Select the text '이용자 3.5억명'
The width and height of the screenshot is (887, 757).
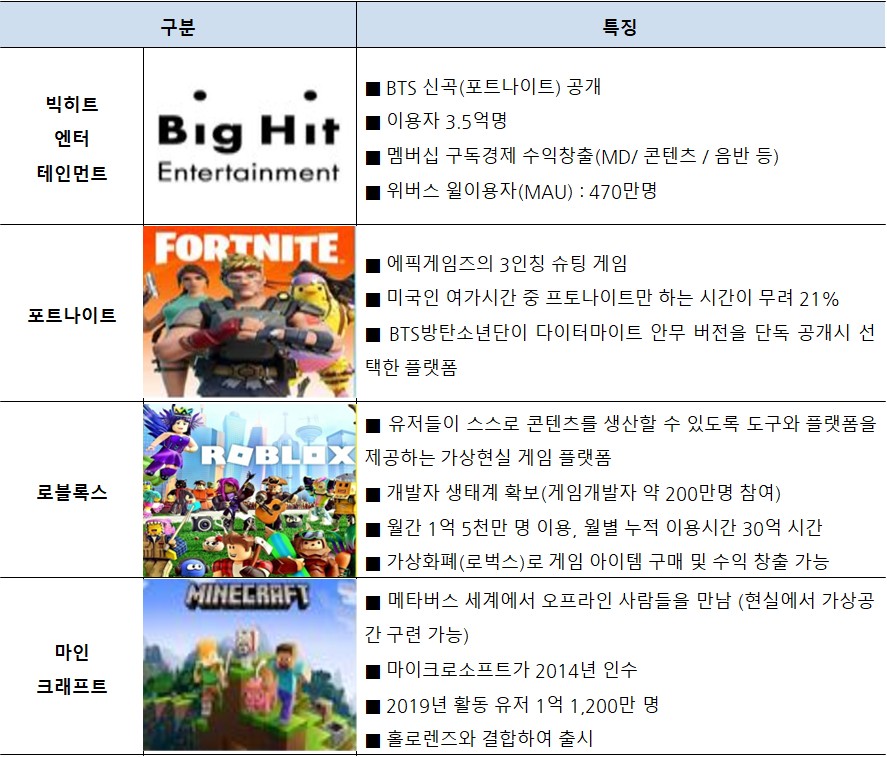436,121
